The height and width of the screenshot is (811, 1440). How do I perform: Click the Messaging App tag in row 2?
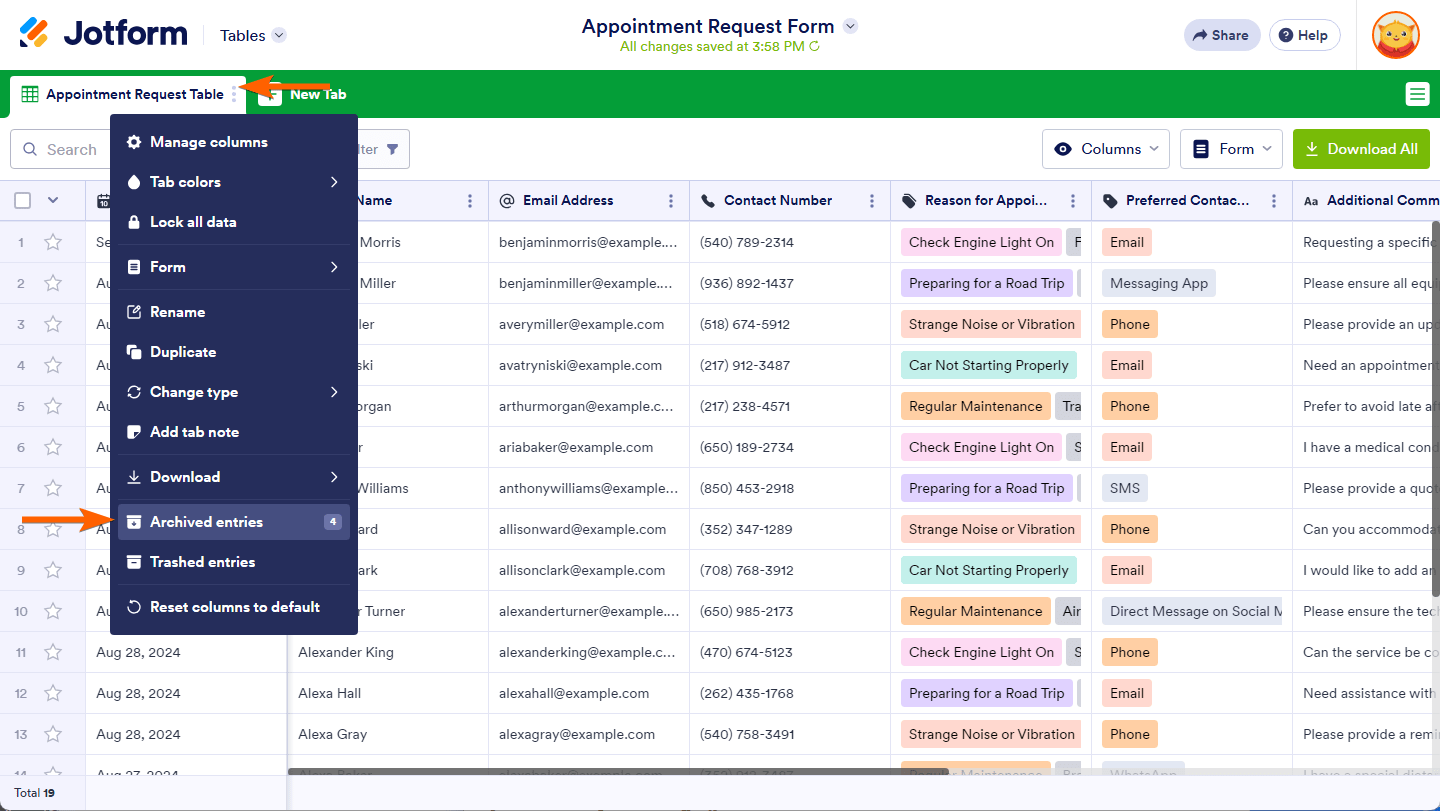(x=1159, y=283)
